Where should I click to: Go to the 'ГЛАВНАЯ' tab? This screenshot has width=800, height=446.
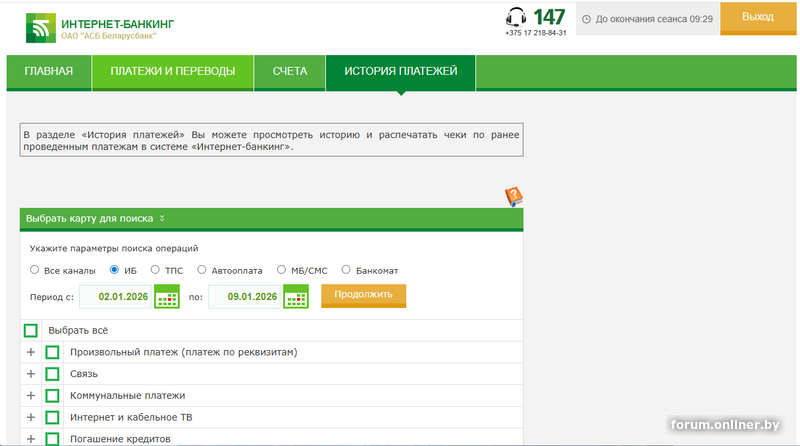49,72
